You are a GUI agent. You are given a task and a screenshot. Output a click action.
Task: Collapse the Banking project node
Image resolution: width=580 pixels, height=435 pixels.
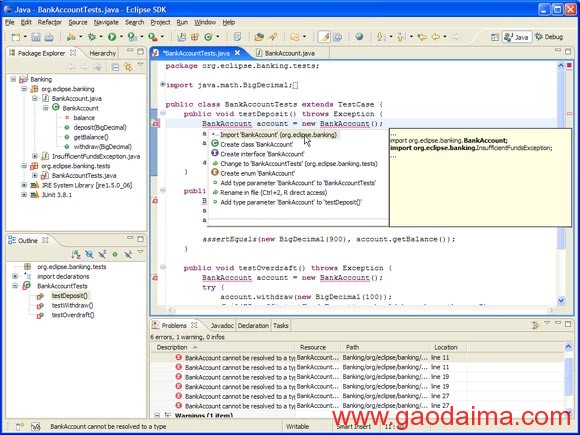(14, 79)
